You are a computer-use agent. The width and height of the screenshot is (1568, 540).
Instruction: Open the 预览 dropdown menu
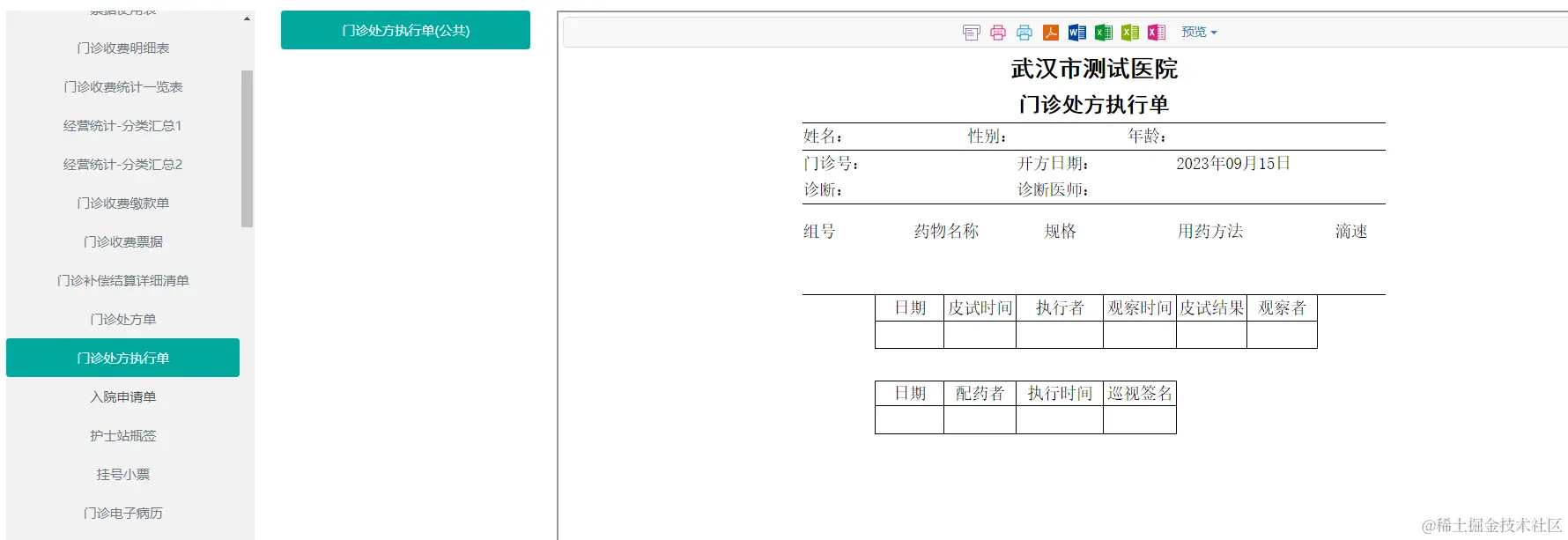coord(1199,32)
